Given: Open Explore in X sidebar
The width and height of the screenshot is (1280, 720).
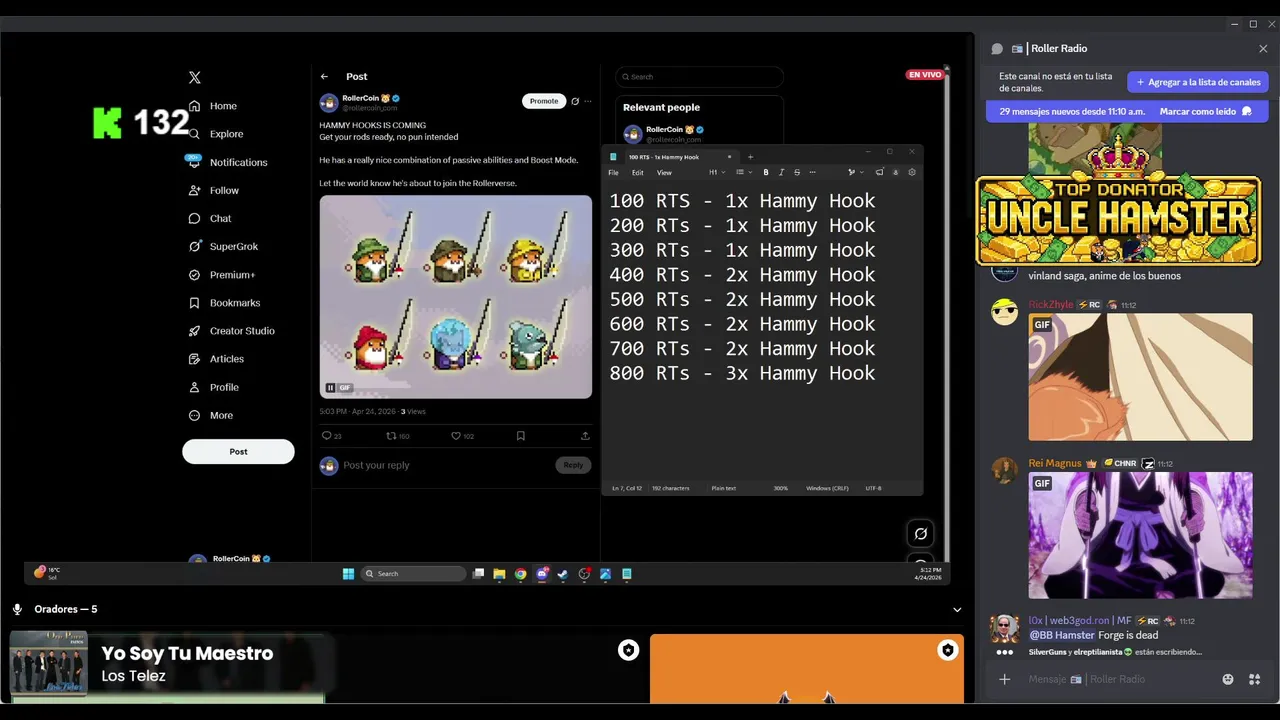Looking at the screenshot, I should (x=216, y=134).
